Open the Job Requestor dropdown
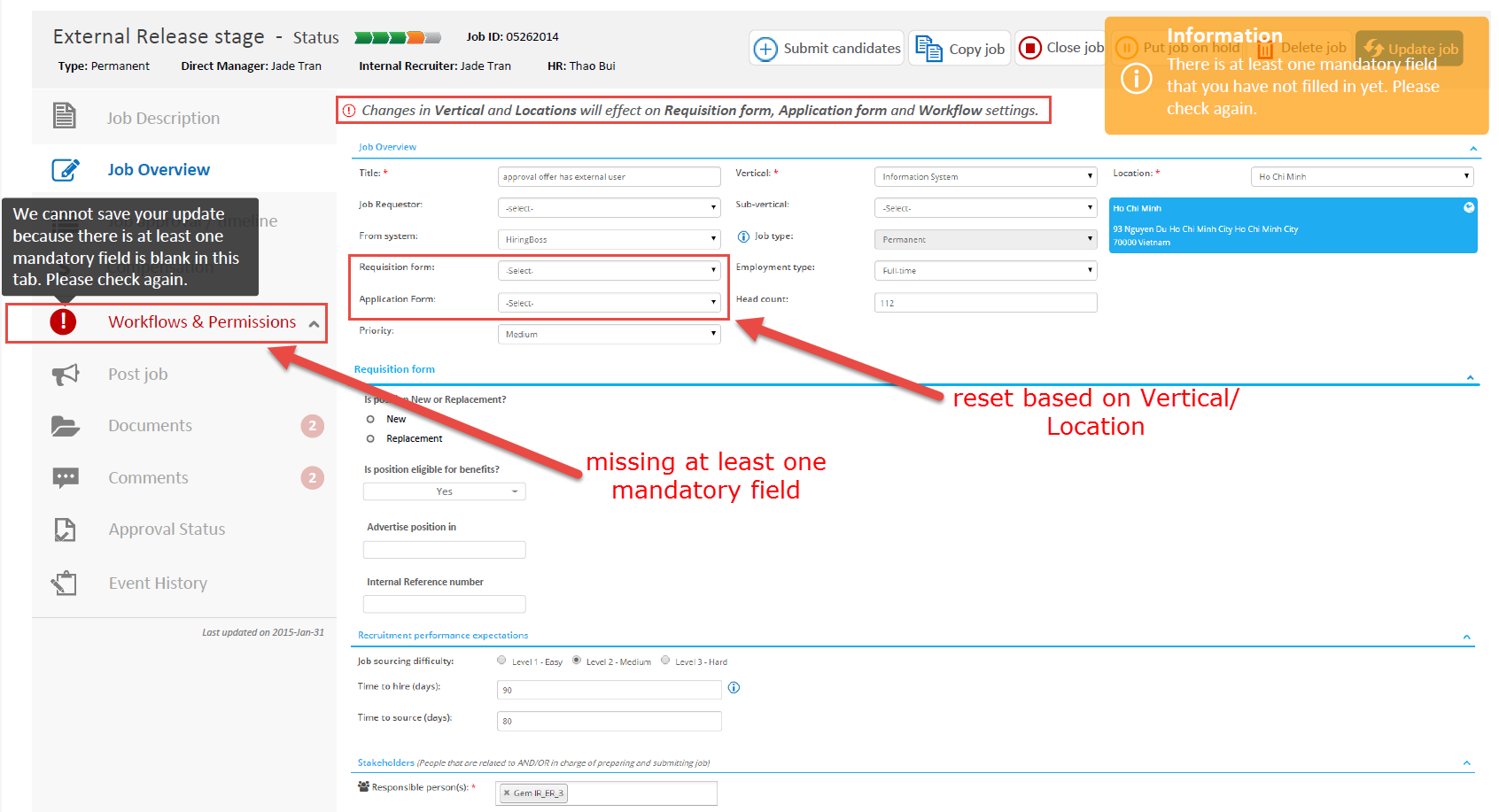This screenshot has height=812, width=1499. point(609,208)
